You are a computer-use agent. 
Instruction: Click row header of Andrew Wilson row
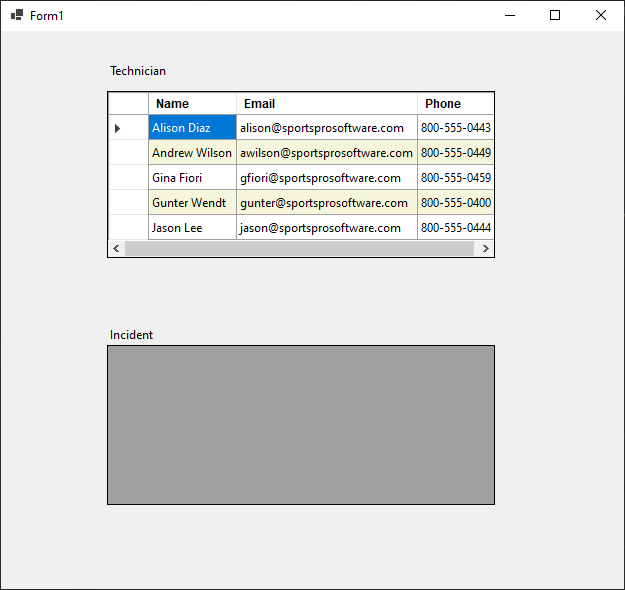(128, 152)
